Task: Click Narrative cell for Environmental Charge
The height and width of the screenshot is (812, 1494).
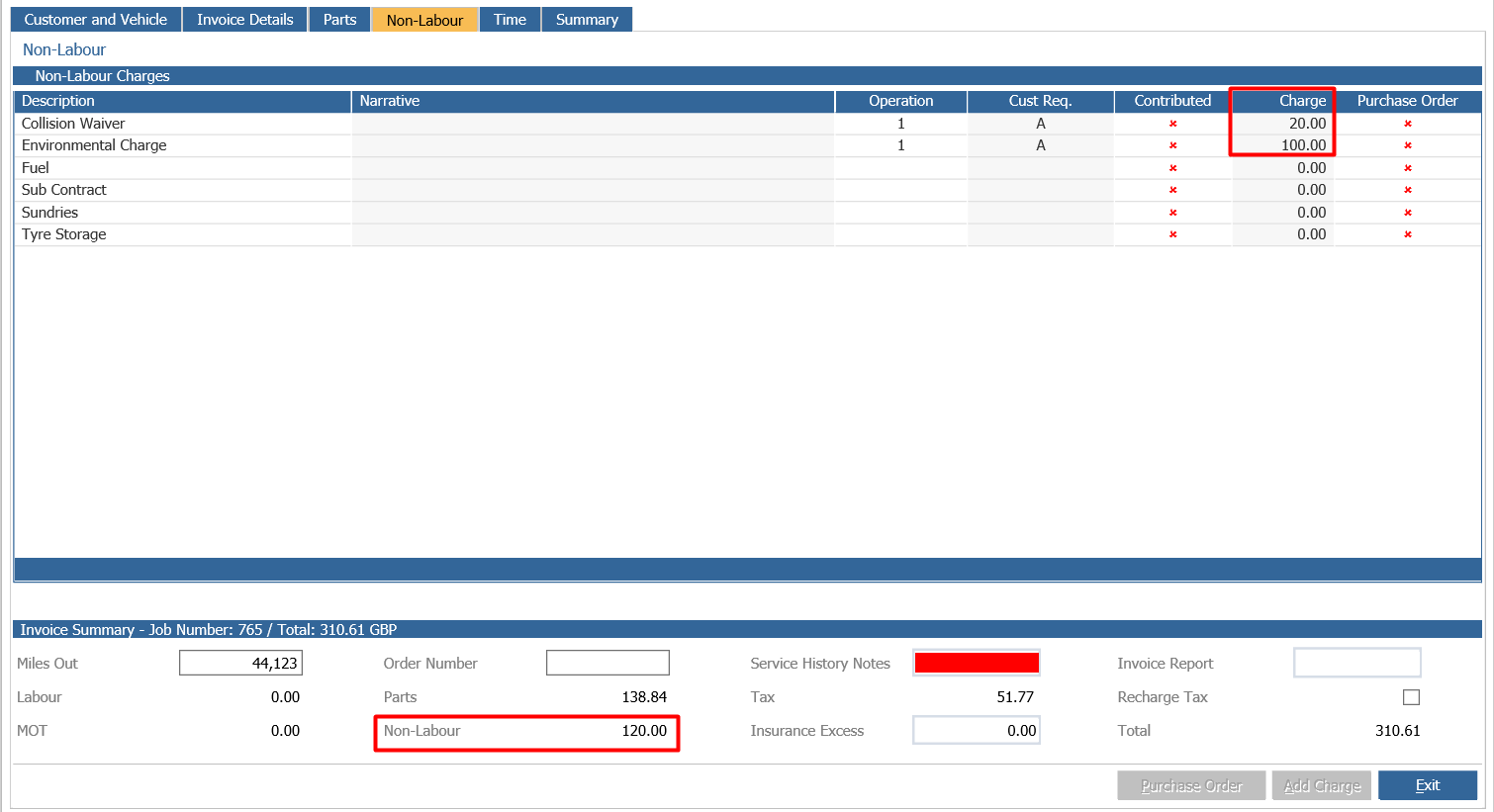Action: point(593,145)
